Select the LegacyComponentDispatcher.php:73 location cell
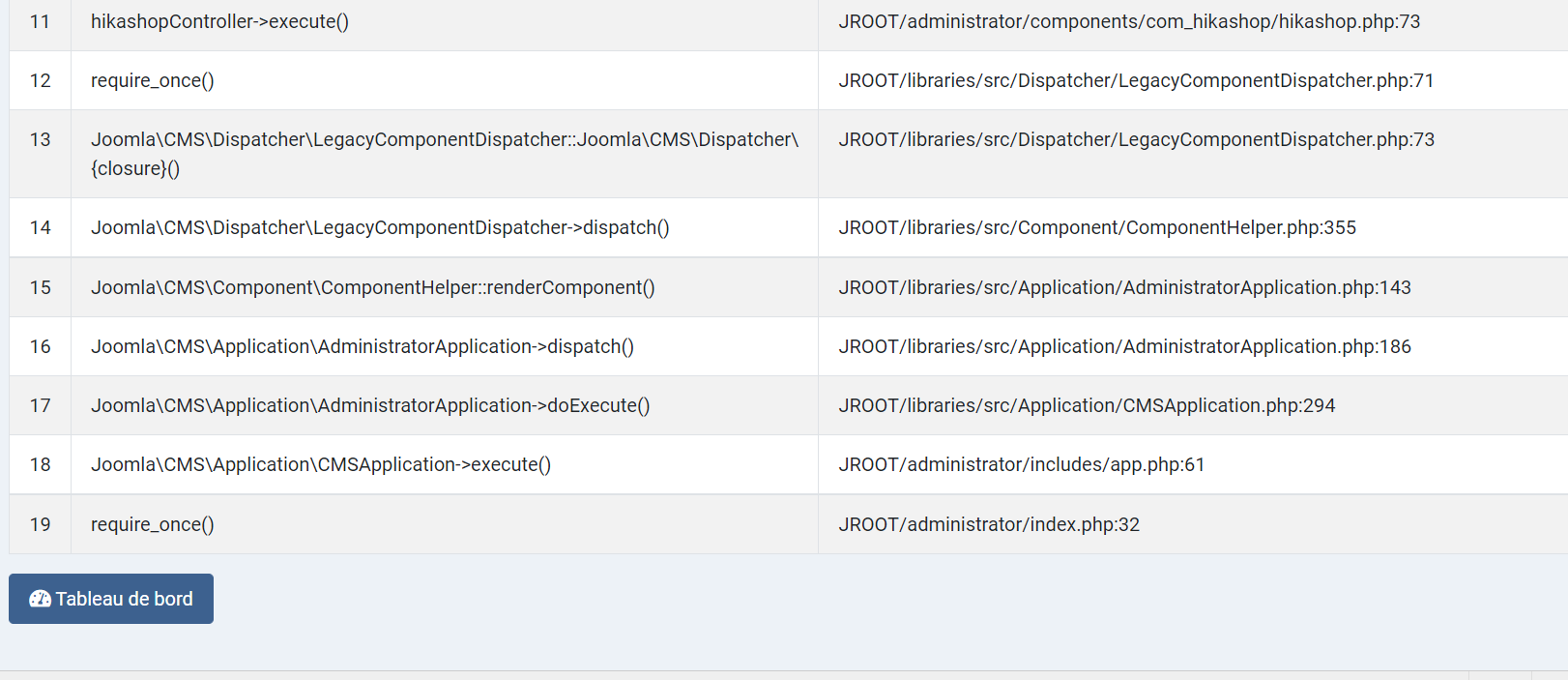This screenshot has width=1568, height=680. [1136, 139]
